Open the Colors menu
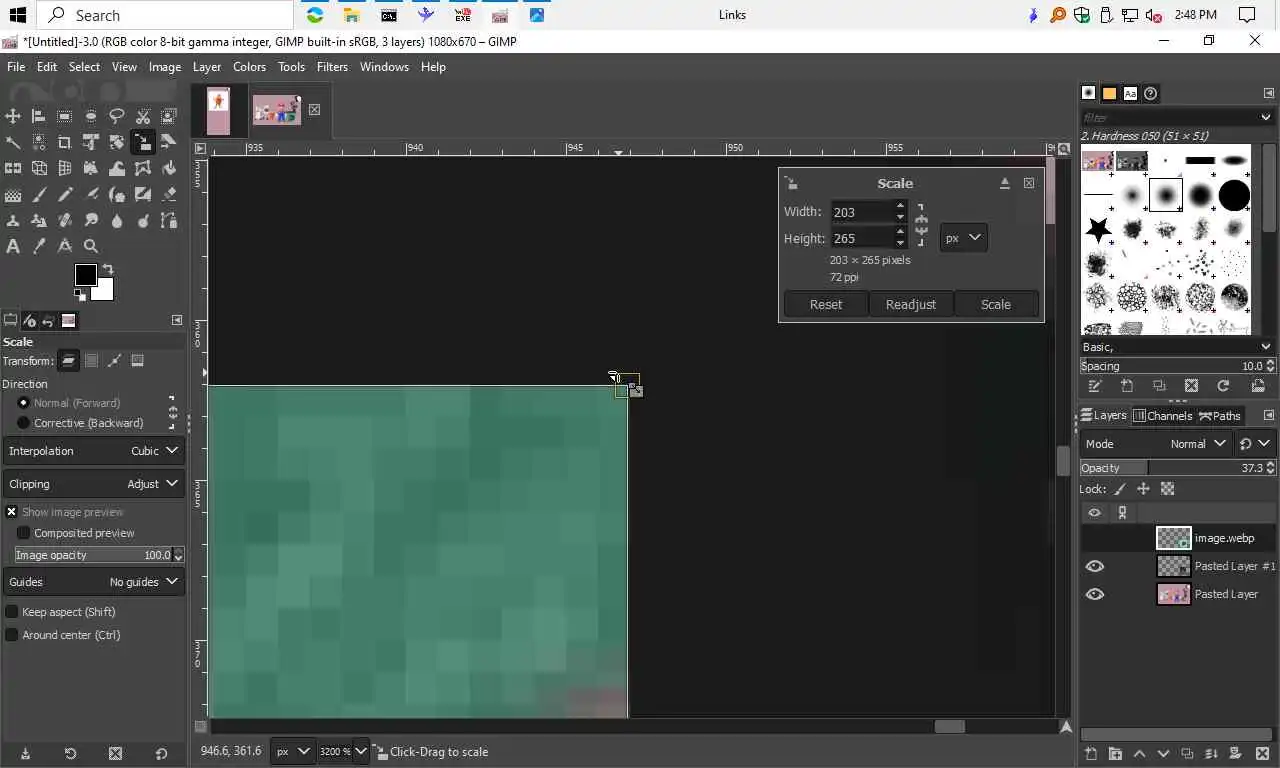The width and height of the screenshot is (1280, 768). [249, 67]
